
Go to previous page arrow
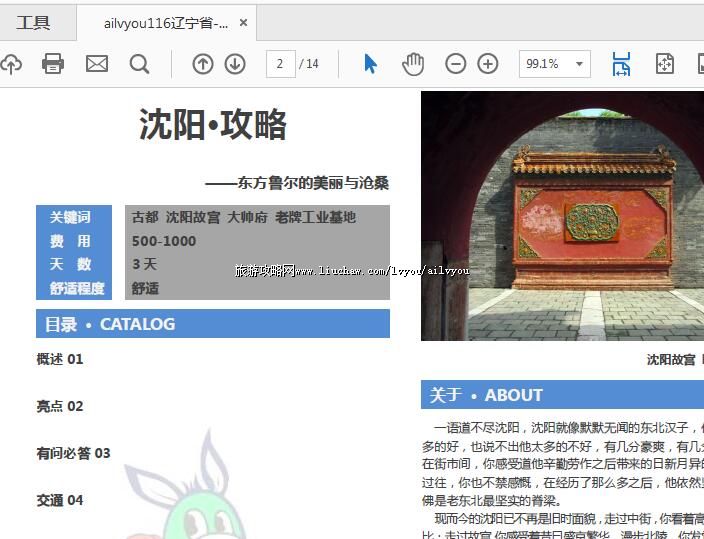[x=203, y=64]
